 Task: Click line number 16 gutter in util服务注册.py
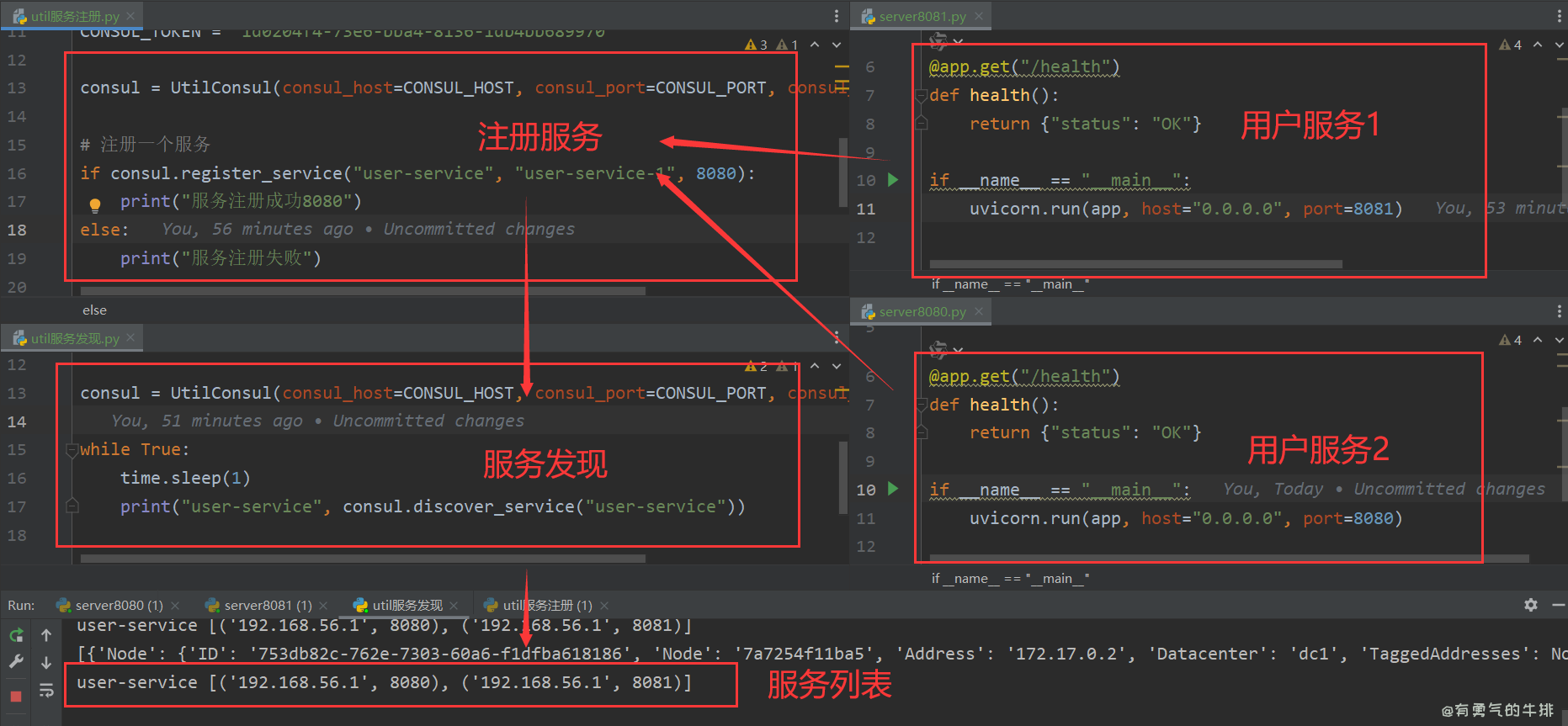click(17, 173)
